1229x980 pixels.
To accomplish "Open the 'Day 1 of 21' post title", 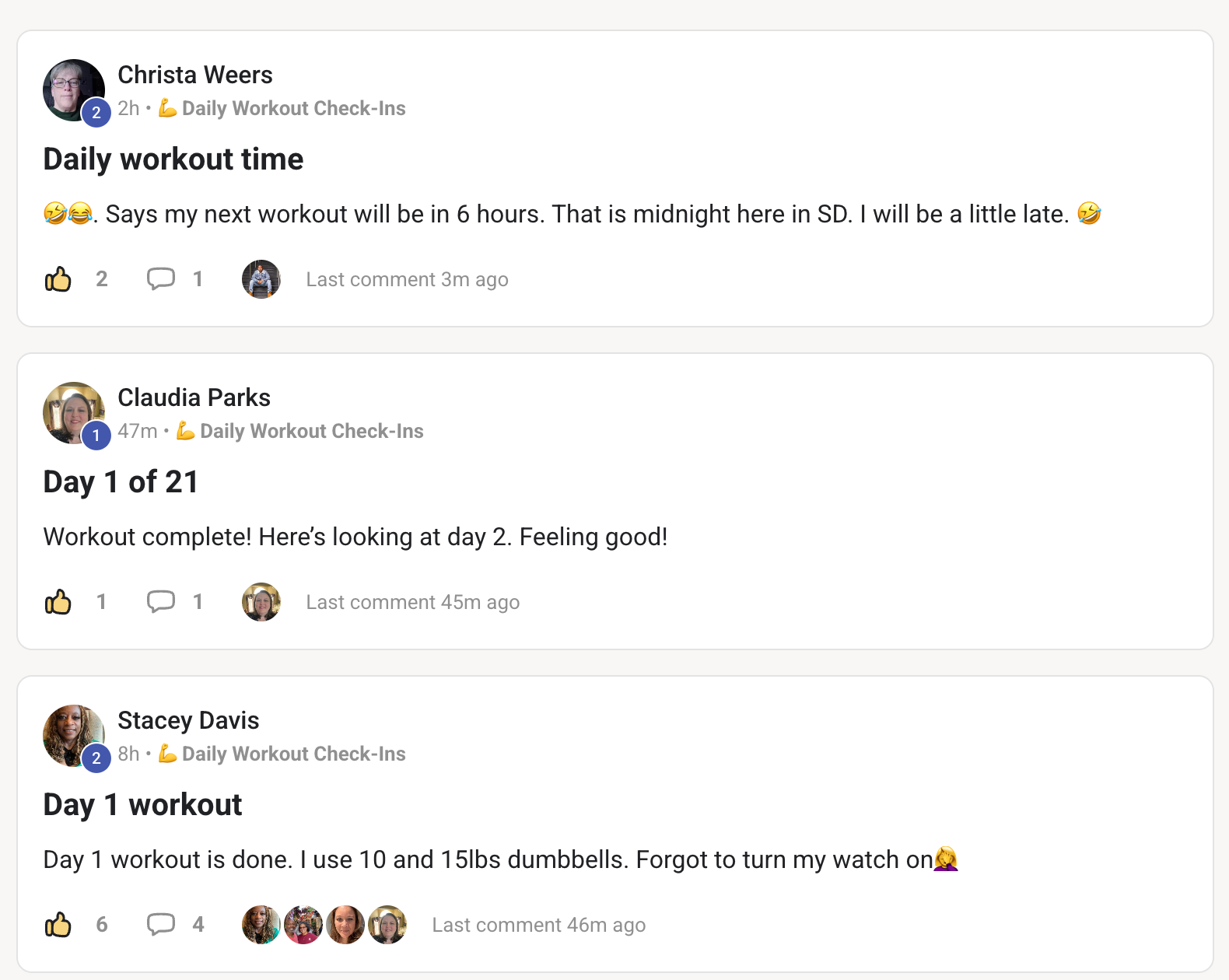I will click(x=121, y=481).
